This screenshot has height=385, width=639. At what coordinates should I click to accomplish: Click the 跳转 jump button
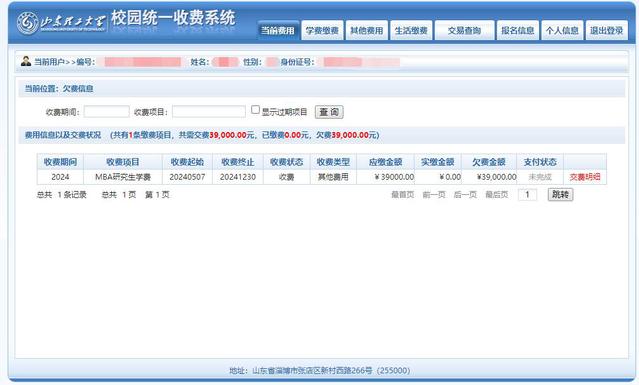click(x=560, y=195)
